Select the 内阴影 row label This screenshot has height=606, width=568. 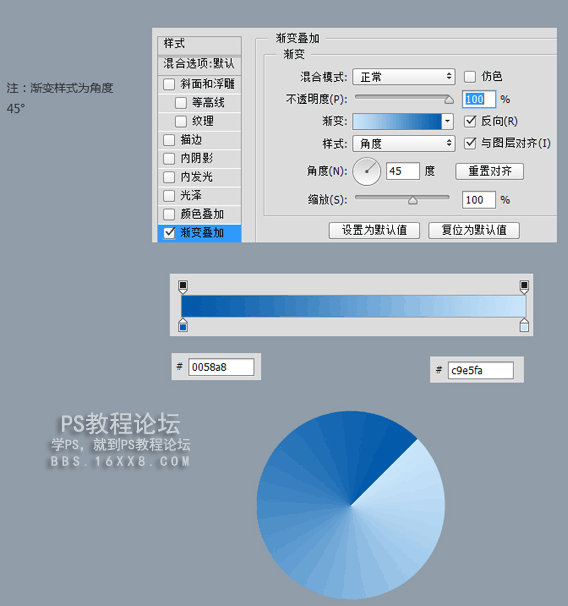coord(196,158)
